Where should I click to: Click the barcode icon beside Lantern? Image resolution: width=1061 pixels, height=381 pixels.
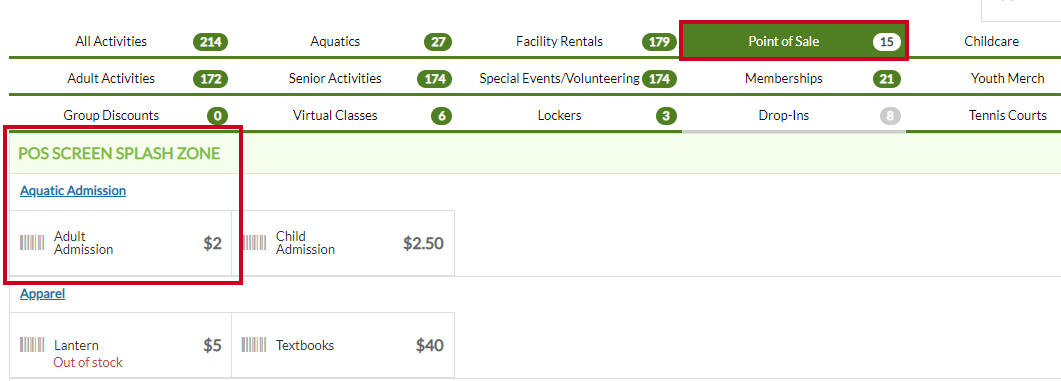click(x=32, y=345)
